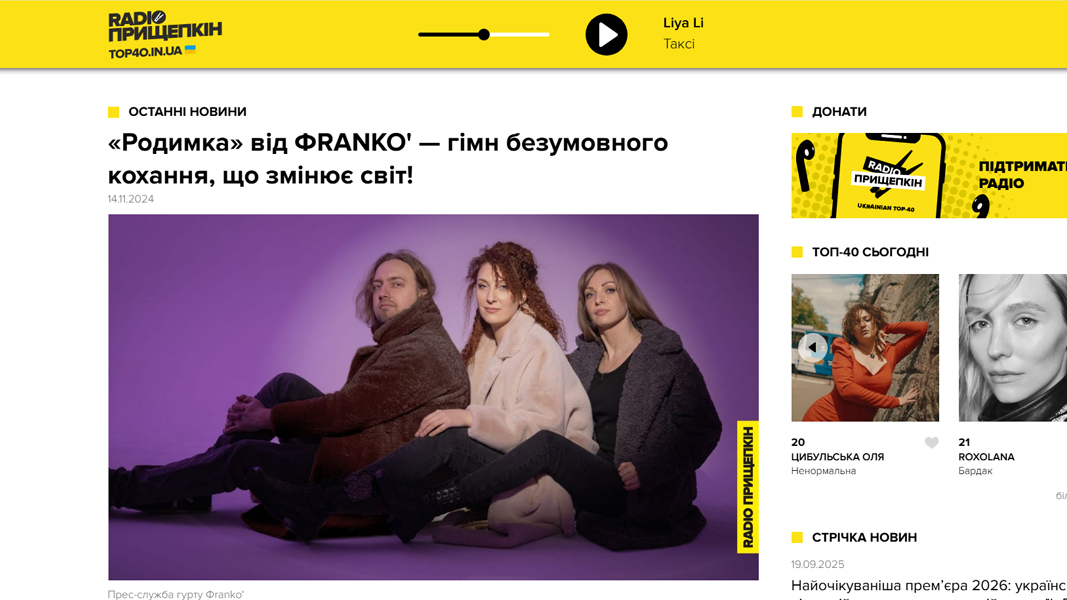Viewport: 1067px width, 600px height.
Task: Select the ROXOLANA cover thumbnail
Action: coord(1013,348)
